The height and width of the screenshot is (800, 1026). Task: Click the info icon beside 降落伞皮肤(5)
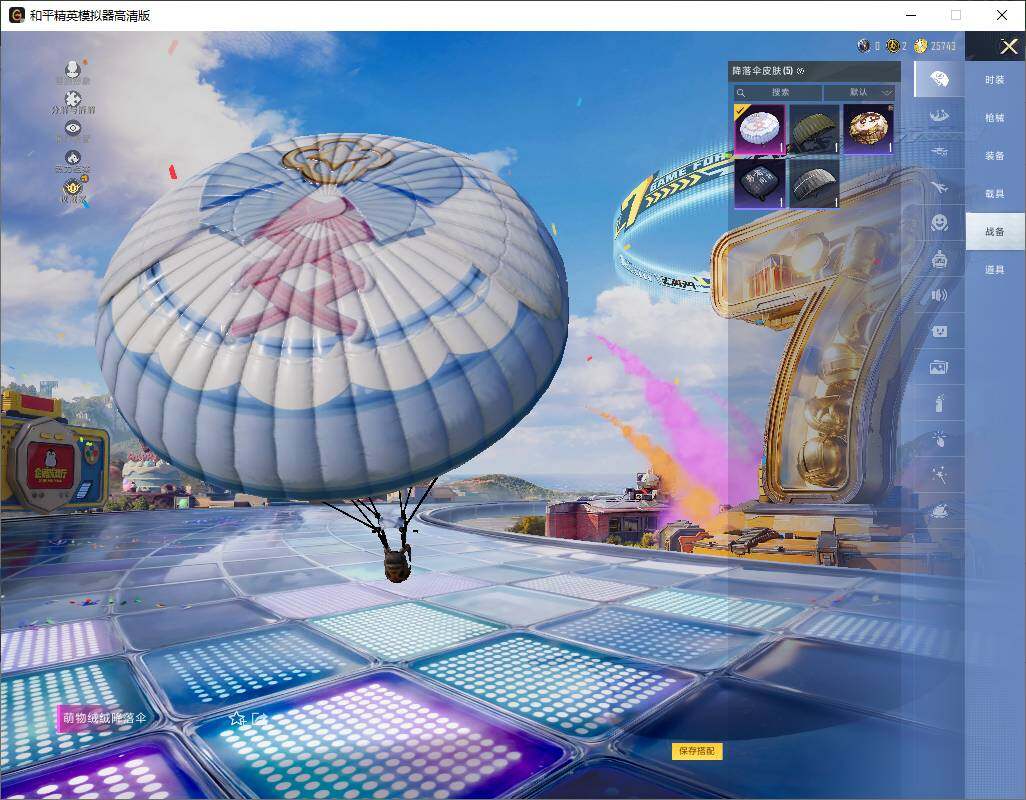[801, 71]
